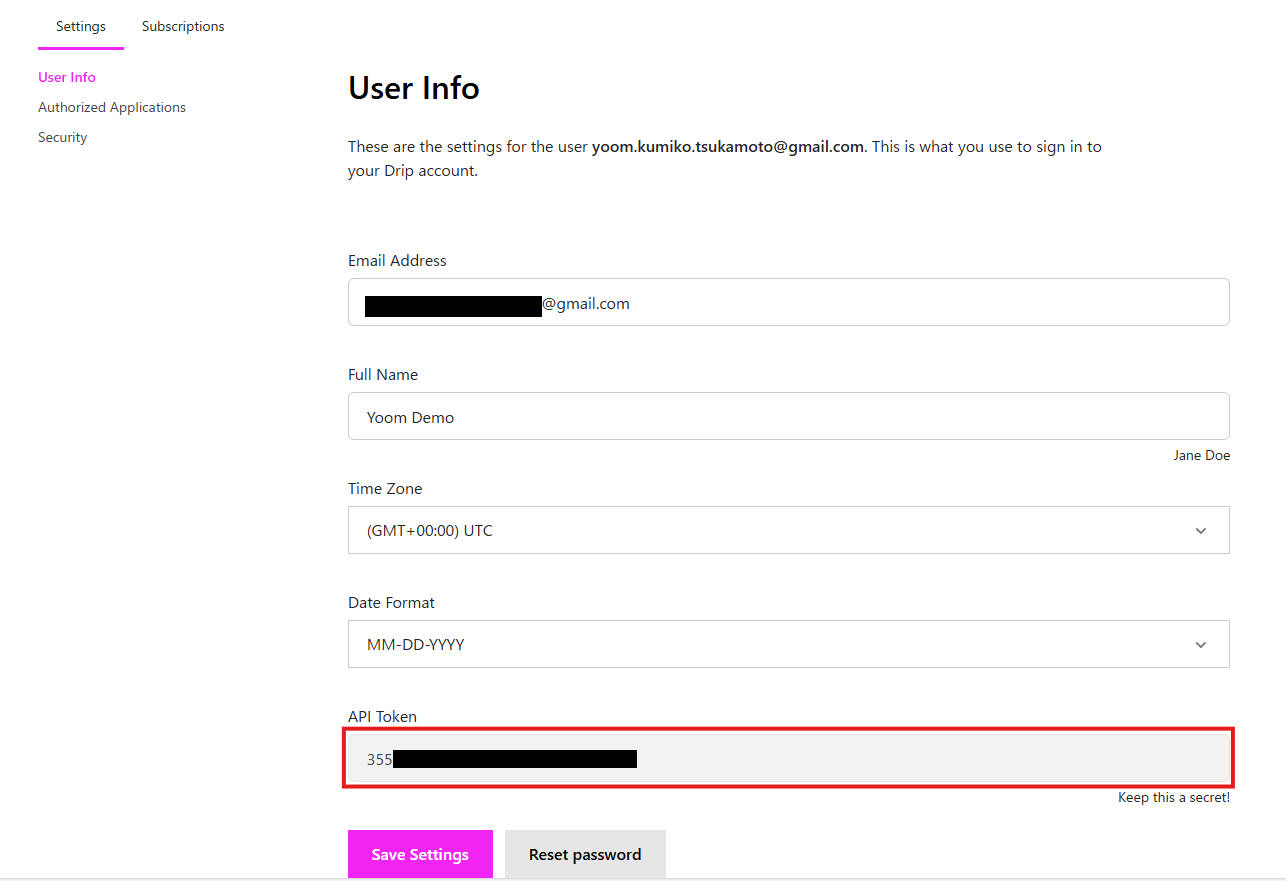
Task: Click the Save Settings button
Action: point(420,854)
